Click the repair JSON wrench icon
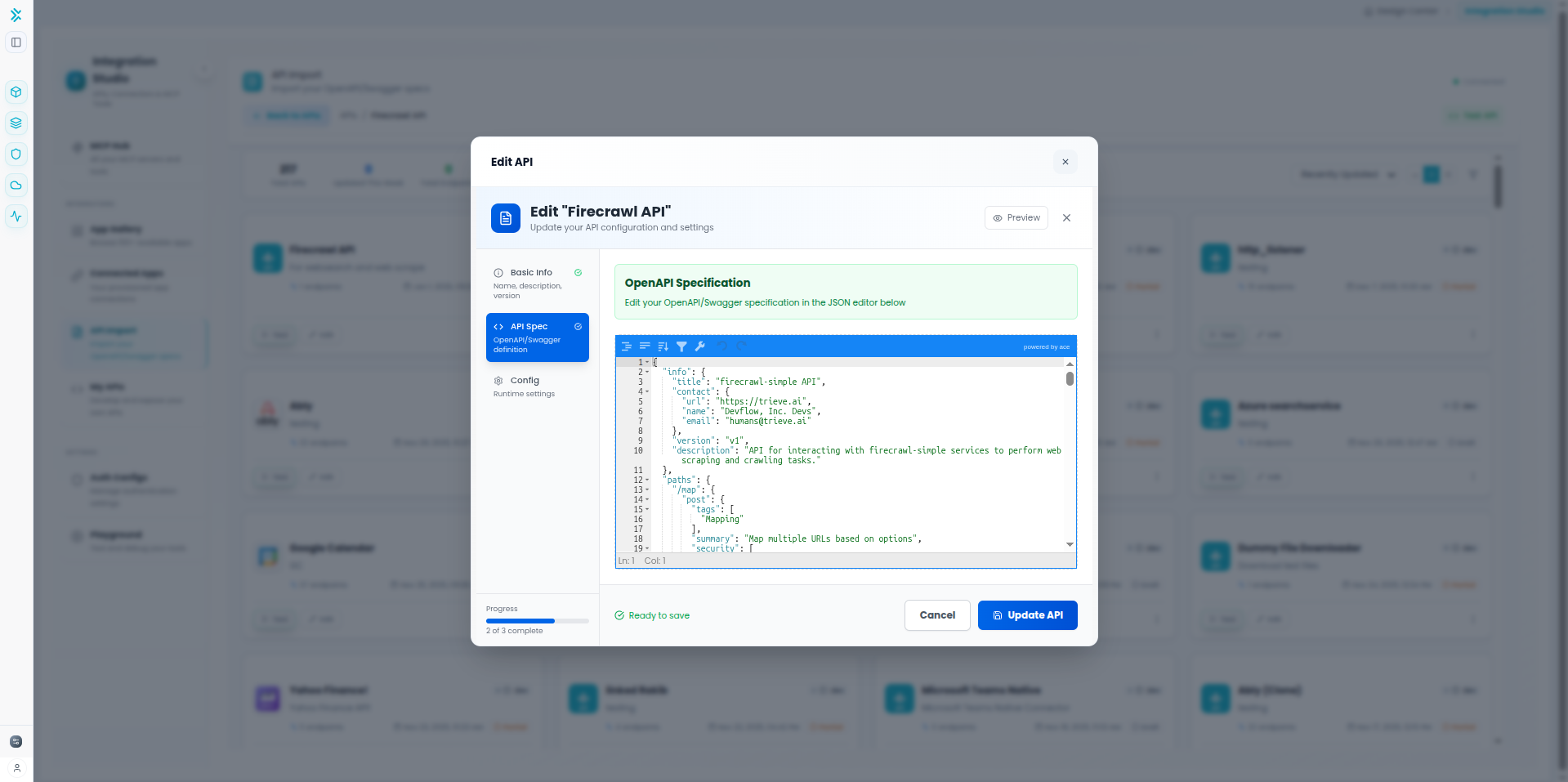This screenshot has width=1568, height=782. tap(700, 346)
